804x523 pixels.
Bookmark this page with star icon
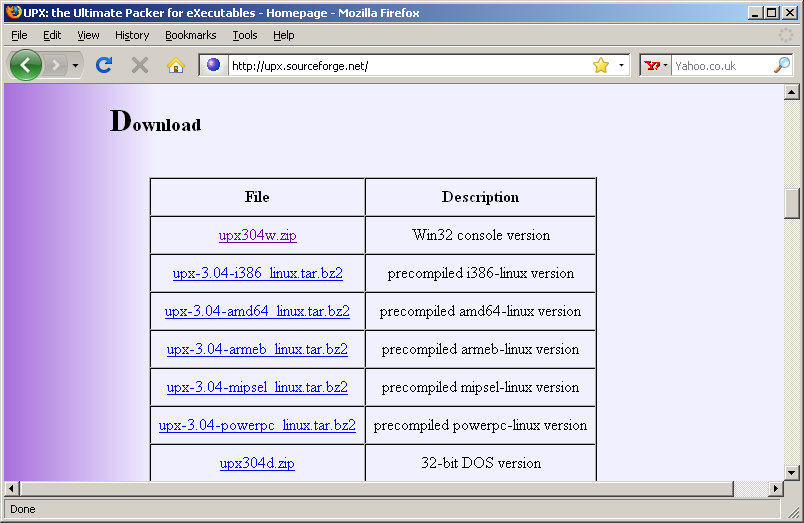[x=600, y=65]
